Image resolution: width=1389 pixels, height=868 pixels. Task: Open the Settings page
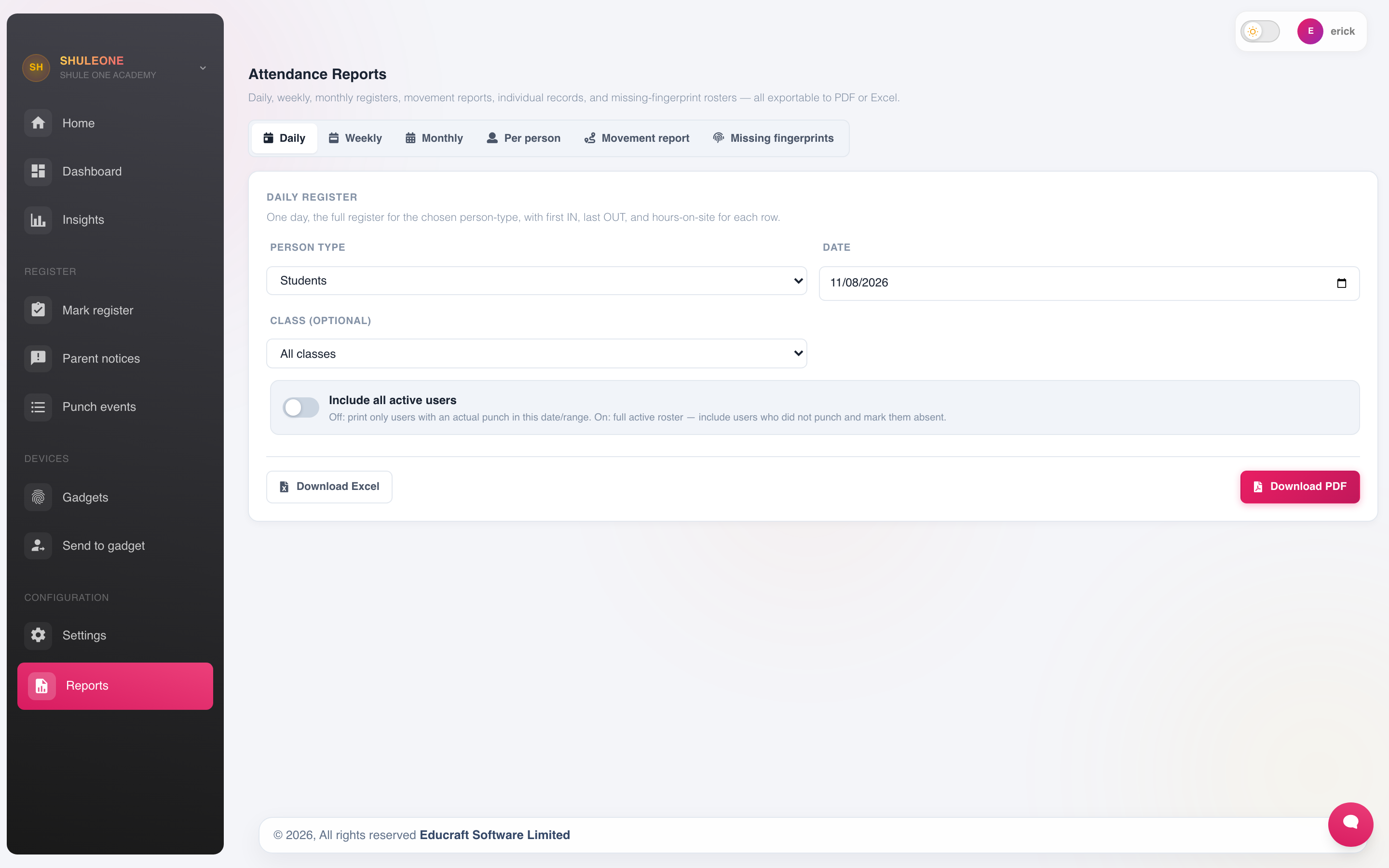115,635
